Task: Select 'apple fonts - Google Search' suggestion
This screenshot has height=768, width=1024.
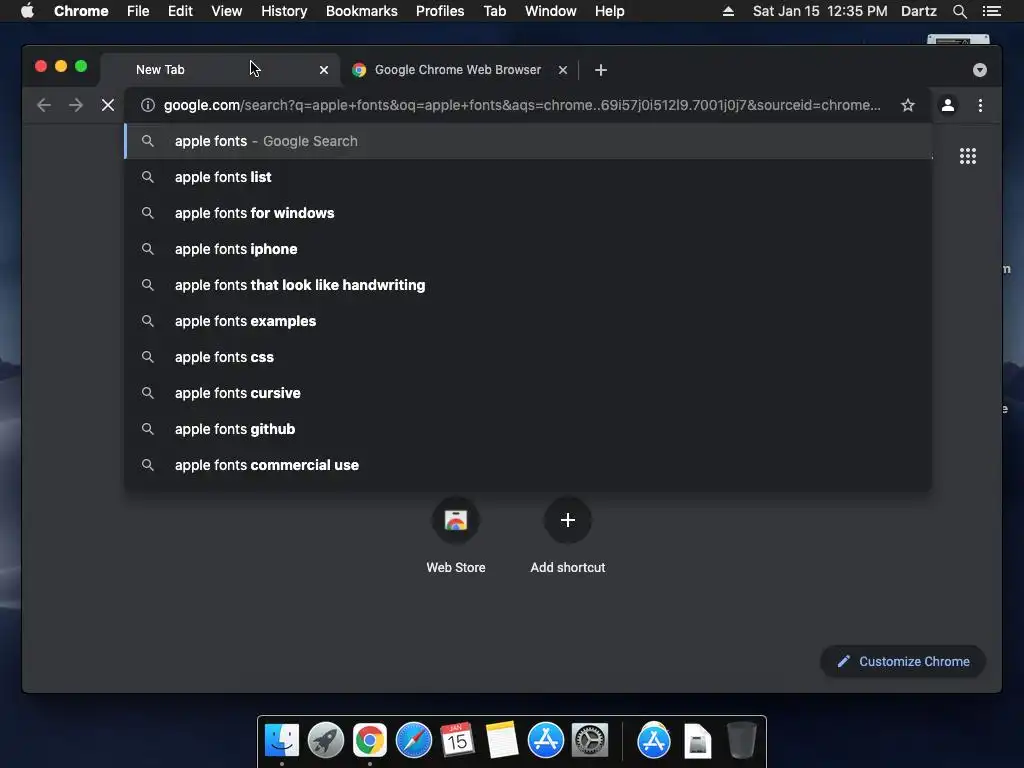Action: pyautogui.click(x=528, y=141)
